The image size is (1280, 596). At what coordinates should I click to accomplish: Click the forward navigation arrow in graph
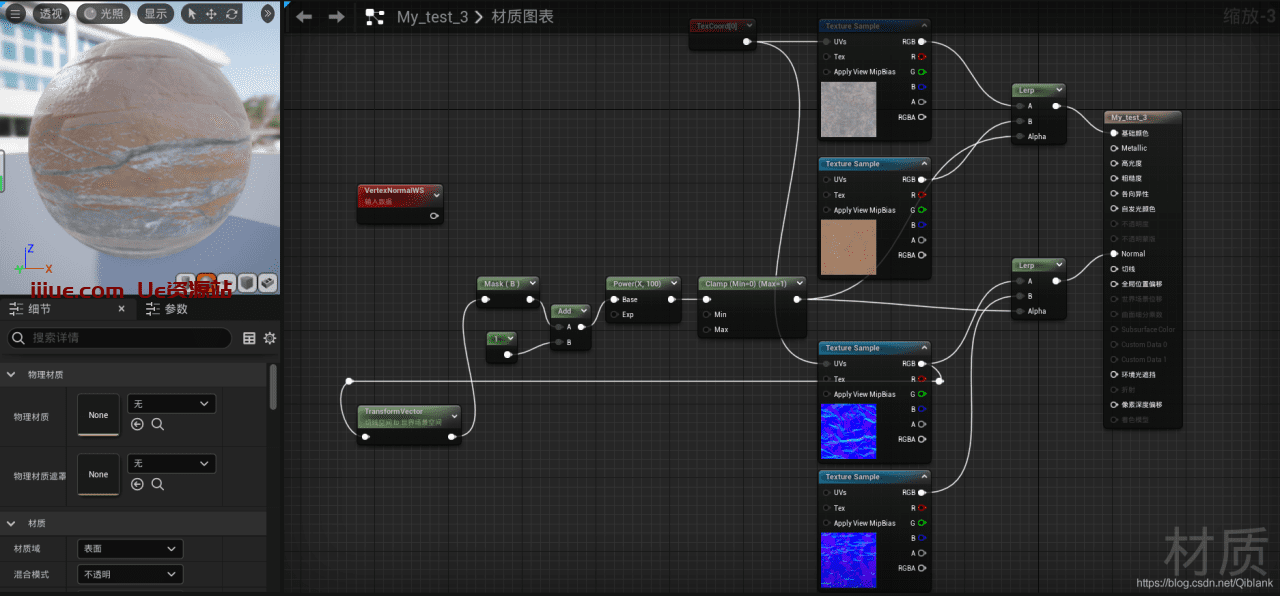tap(337, 17)
